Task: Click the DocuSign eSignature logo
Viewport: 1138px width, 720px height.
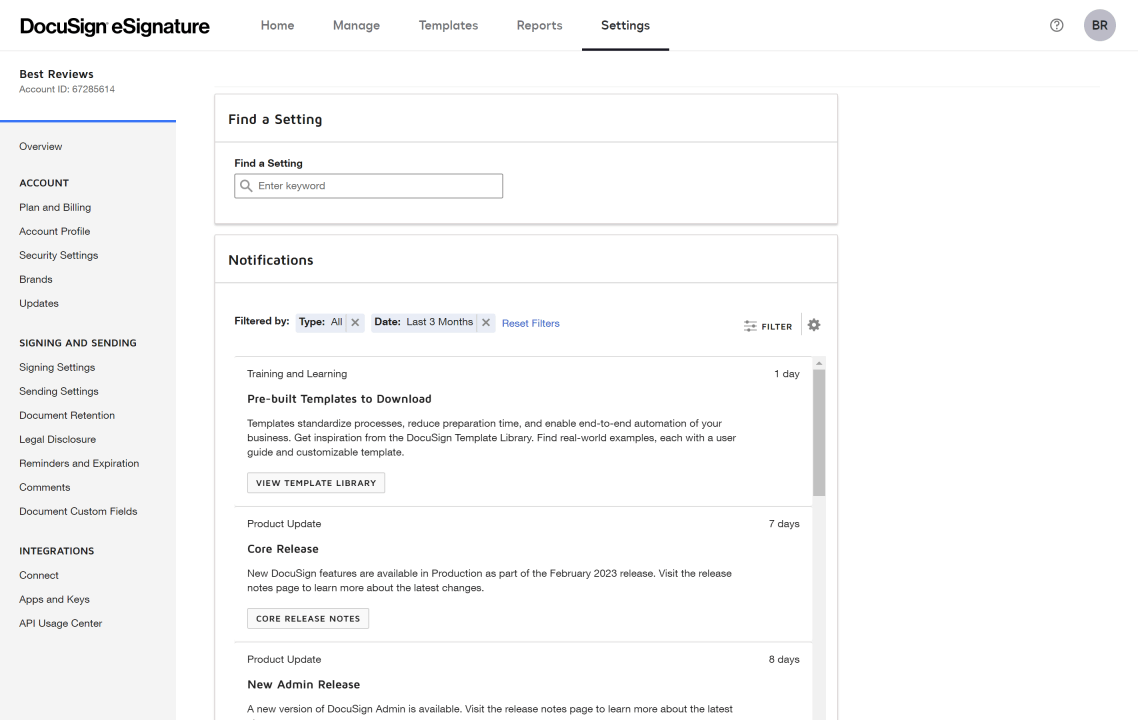Action: (113, 27)
